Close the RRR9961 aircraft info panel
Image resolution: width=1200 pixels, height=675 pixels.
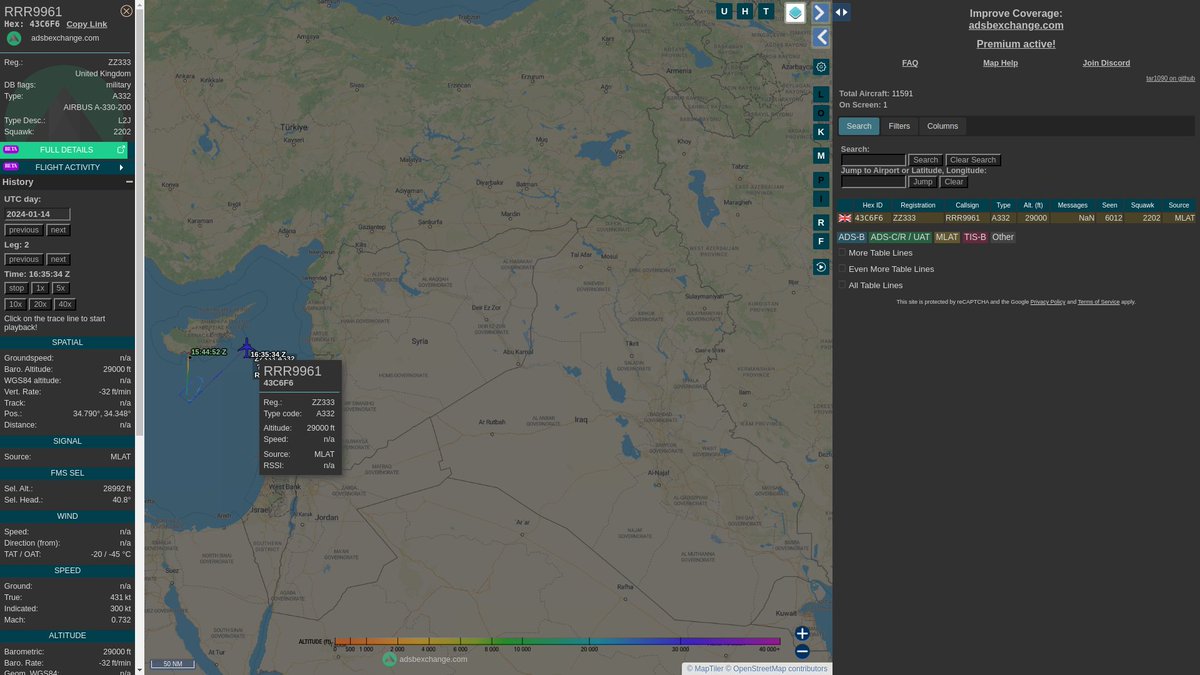[126, 11]
